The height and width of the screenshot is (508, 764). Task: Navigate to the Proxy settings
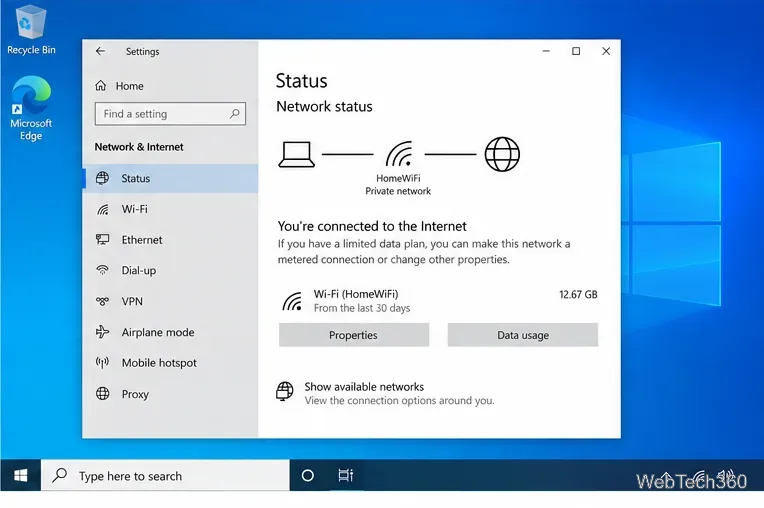171,394
